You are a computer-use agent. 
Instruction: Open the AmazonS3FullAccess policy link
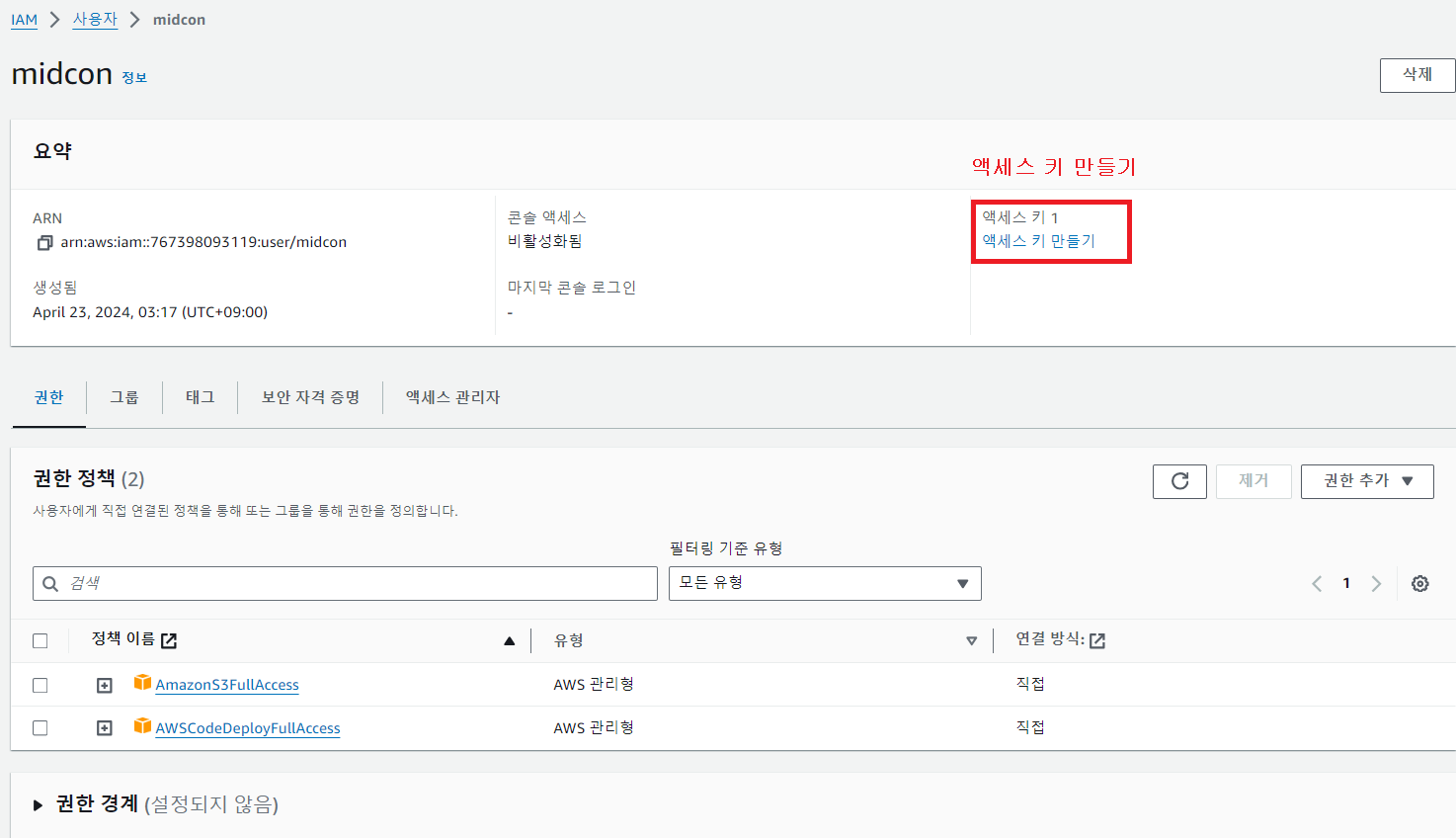(227, 685)
